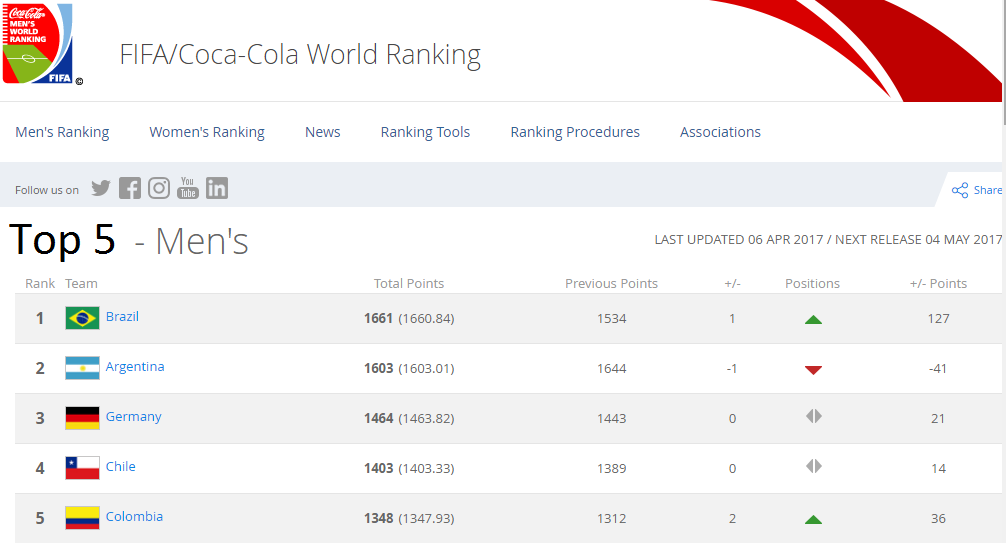1006x543 pixels.
Task: Click the Share icon
Action: coord(960,190)
